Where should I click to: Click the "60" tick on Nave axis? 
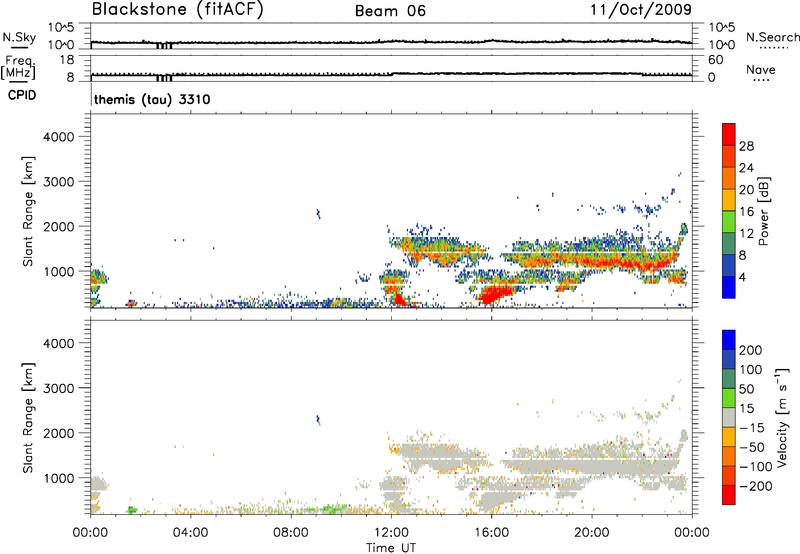point(716,60)
